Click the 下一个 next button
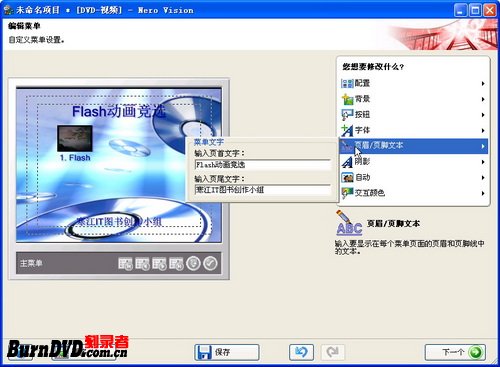Screen dimensions: 500x367 (455, 352)
